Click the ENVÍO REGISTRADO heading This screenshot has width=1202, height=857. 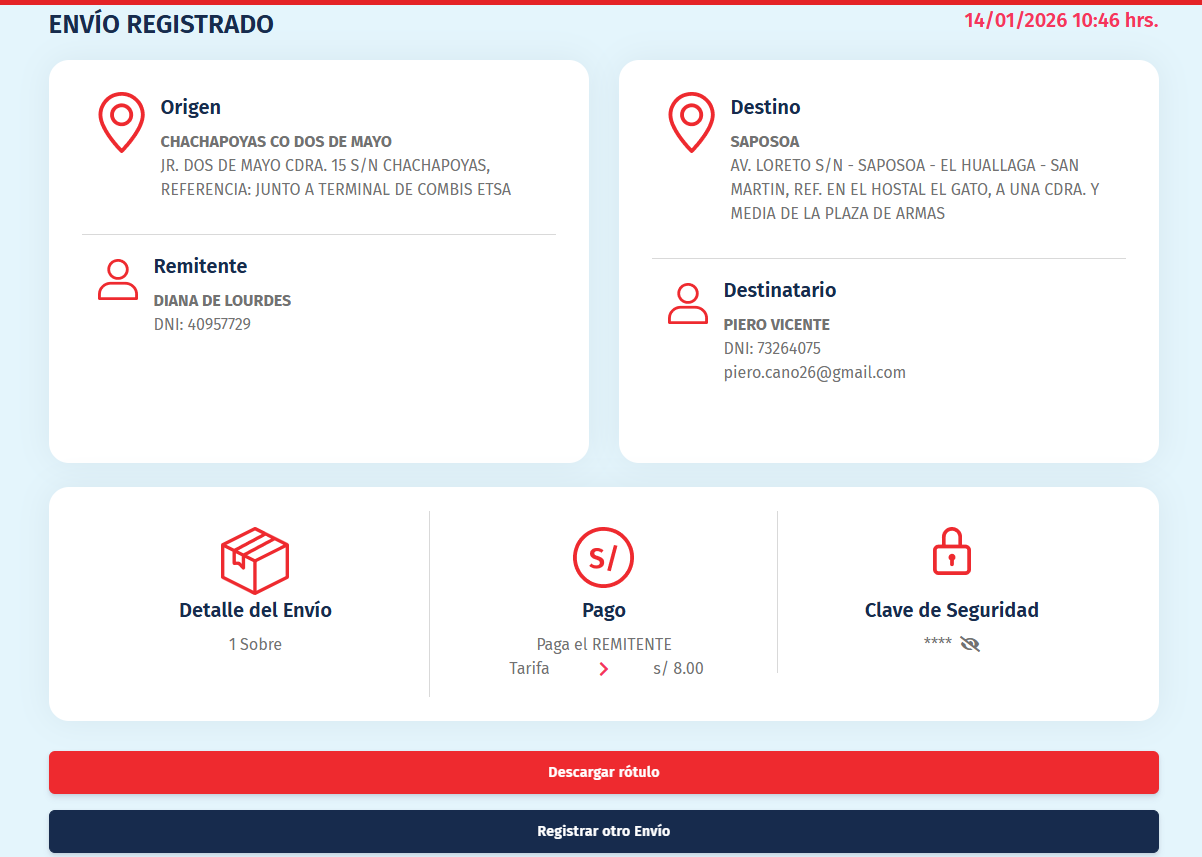(x=161, y=25)
